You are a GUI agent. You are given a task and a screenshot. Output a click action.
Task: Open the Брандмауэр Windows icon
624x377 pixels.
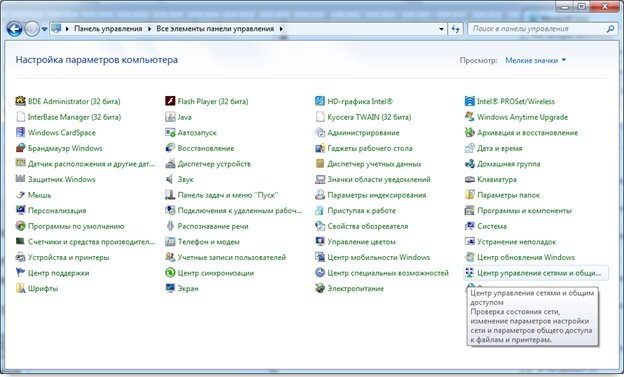click(20, 148)
